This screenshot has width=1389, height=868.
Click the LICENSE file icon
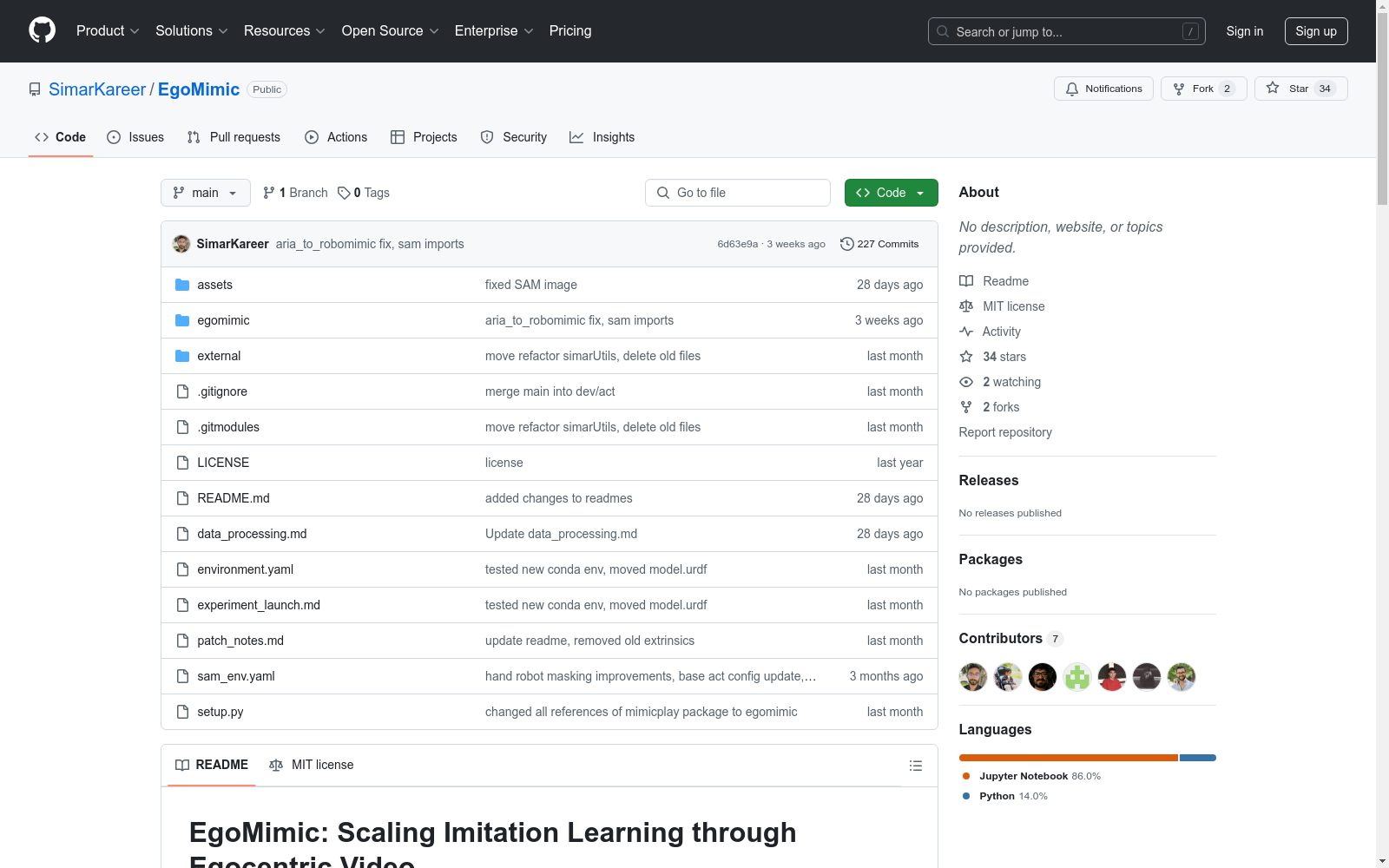(x=182, y=463)
